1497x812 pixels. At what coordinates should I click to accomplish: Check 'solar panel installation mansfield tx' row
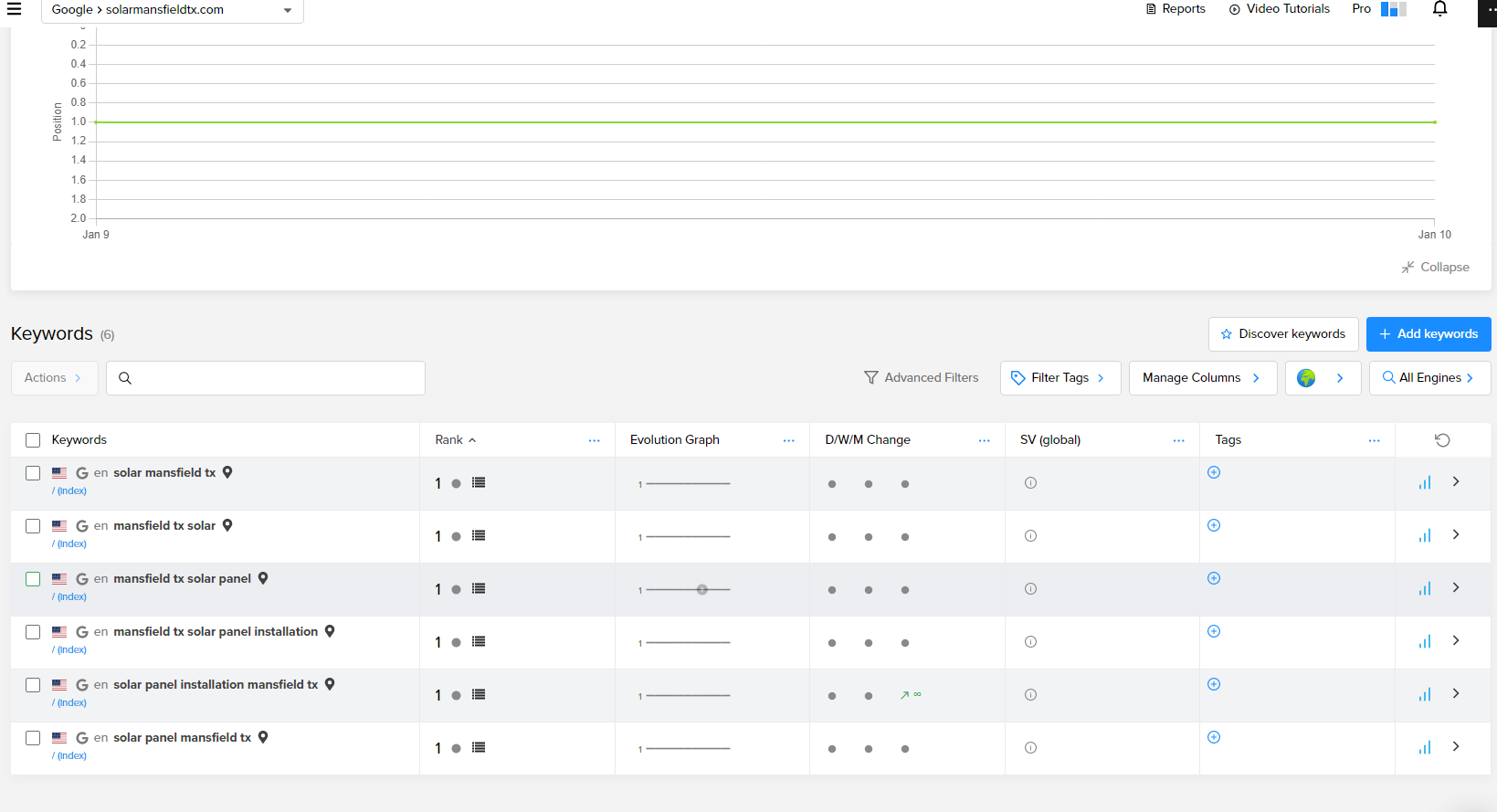click(33, 685)
